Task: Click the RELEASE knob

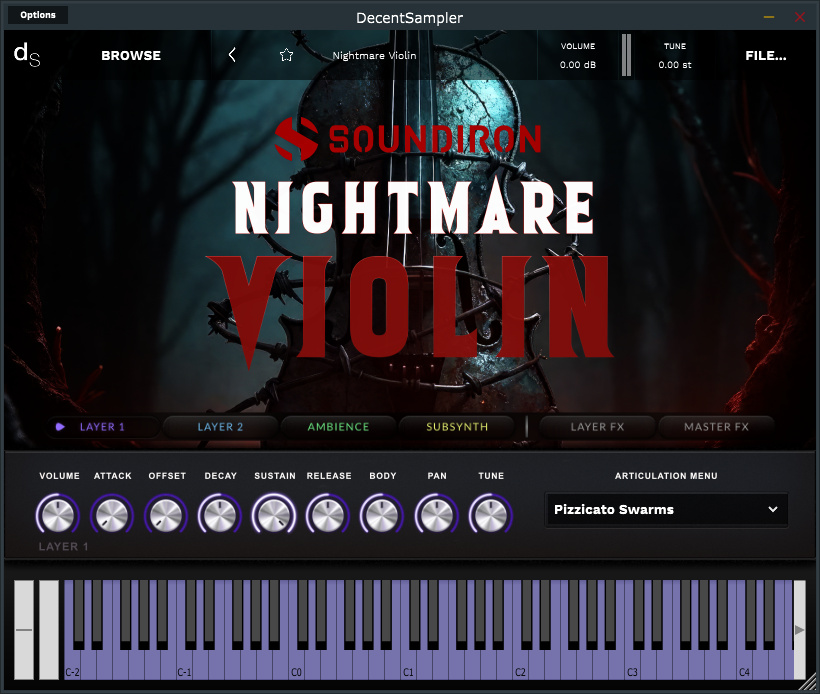Action: click(x=328, y=515)
